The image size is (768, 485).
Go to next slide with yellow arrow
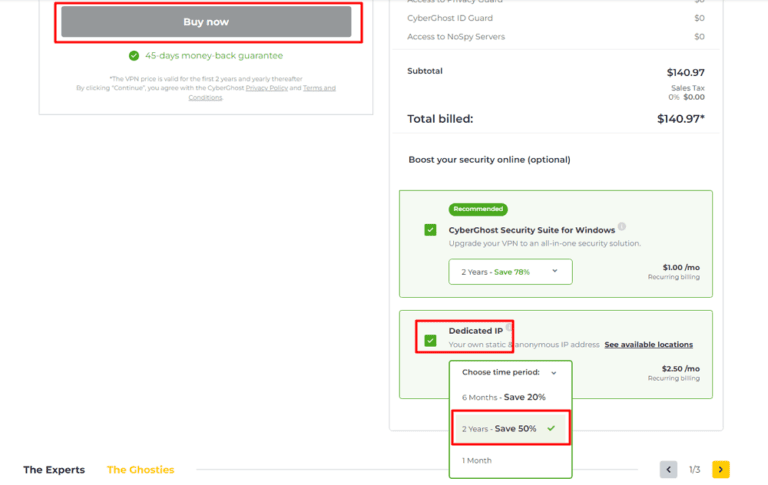click(720, 469)
